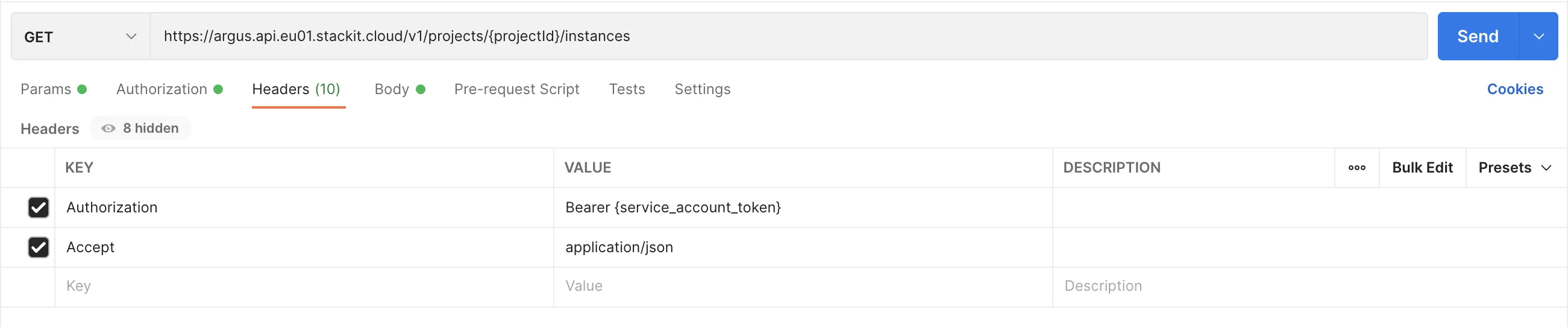The height and width of the screenshot is (327, 1568).
Task: Click the Bulk Edit button
Action: (x=1422, y=168)
